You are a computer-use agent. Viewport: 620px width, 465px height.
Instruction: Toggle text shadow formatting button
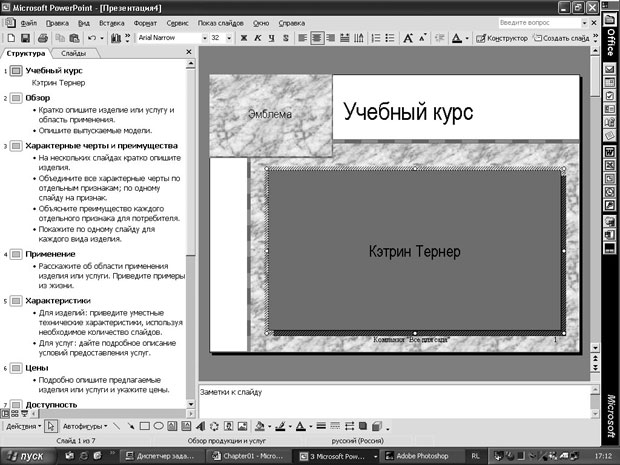click(285, 38)
